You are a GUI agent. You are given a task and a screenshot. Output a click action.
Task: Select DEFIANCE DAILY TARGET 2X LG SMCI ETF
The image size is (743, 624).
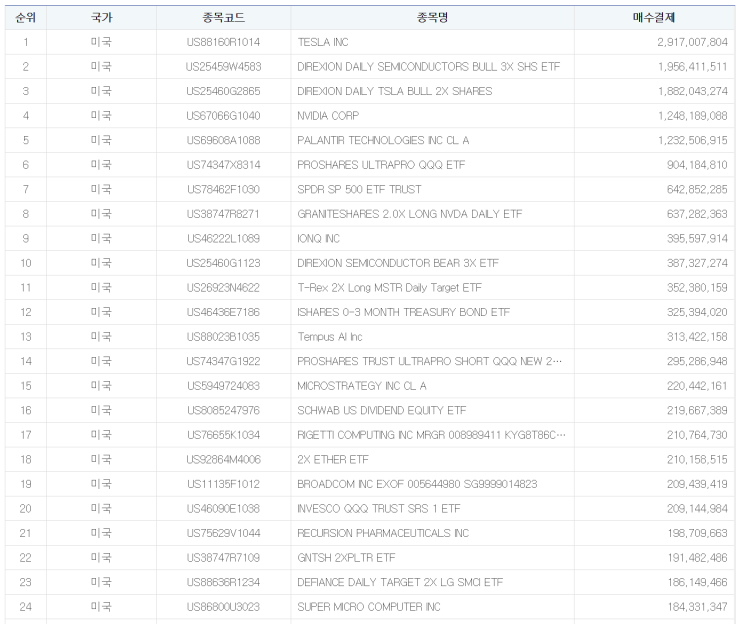[x=400, y=582]
